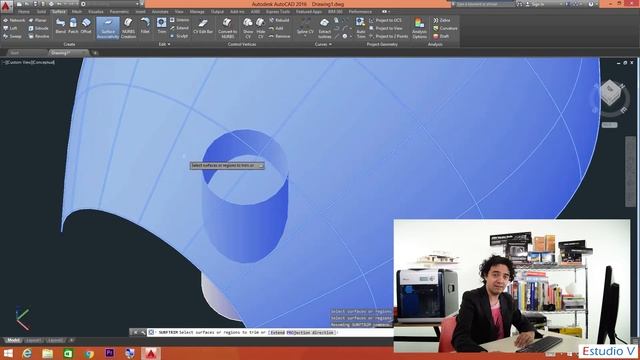The image size is (640, 360).
Task: Select the Sweep surface tool
Action: [12, 36]
